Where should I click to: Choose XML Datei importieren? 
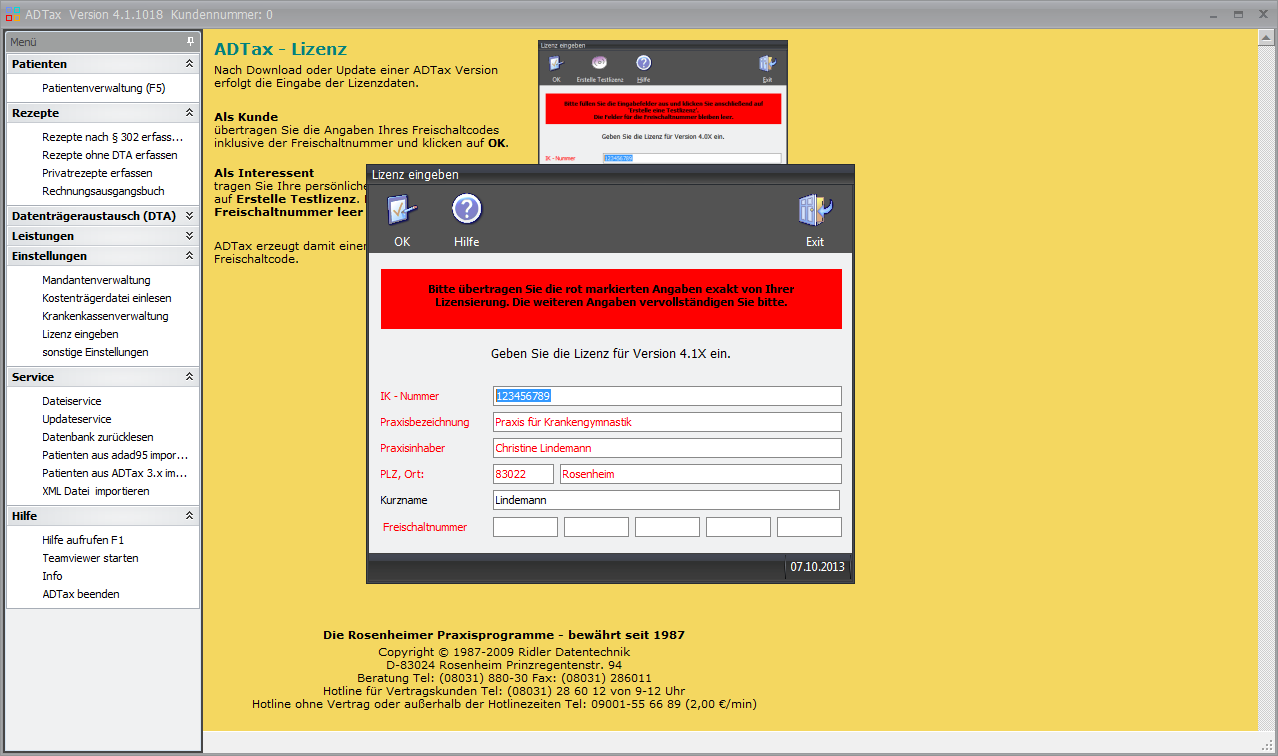[96, 491]
